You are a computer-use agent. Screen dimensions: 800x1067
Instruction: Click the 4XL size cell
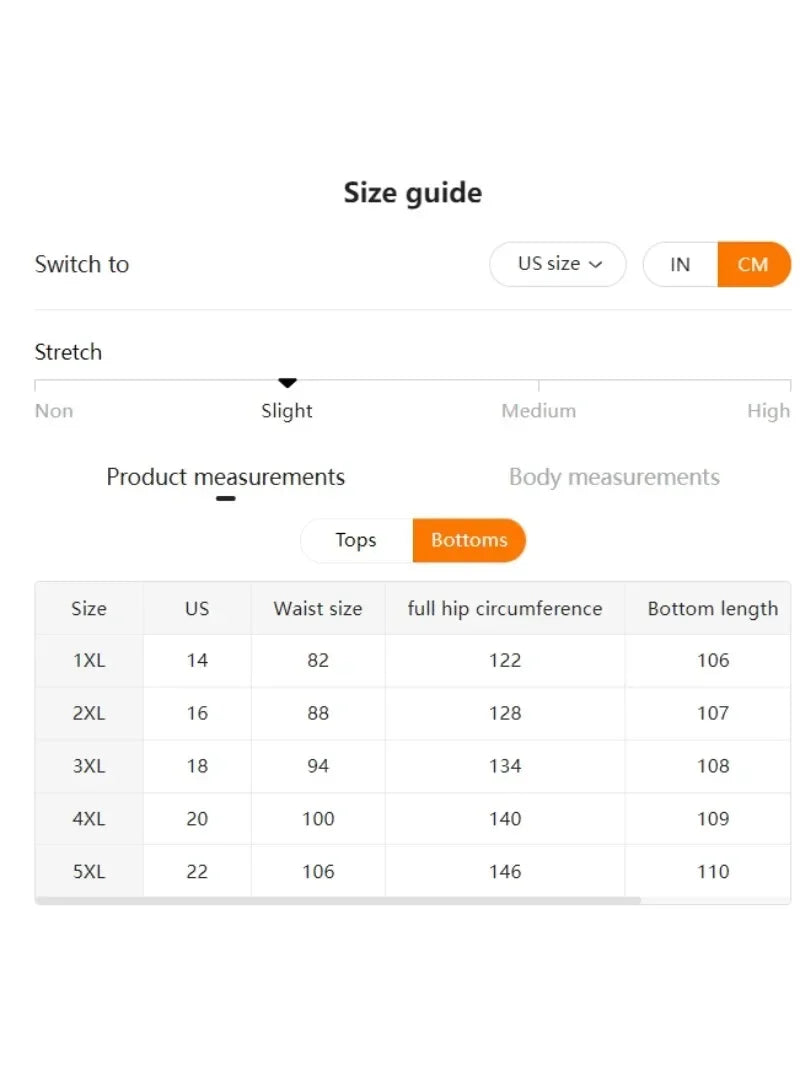pos(89,819)
